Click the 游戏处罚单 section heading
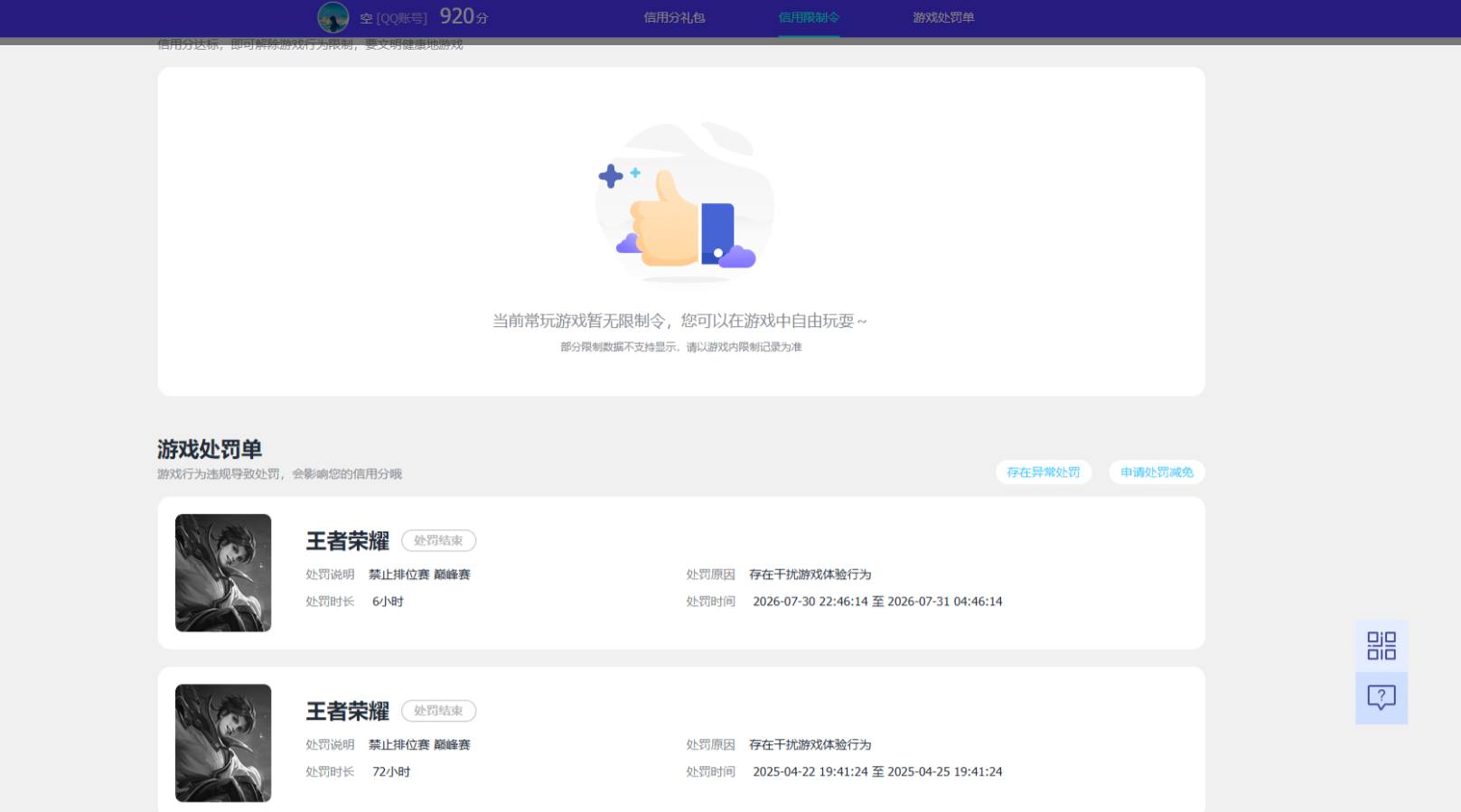This screenshot has width=1461, height=812. tap(210, 449)
